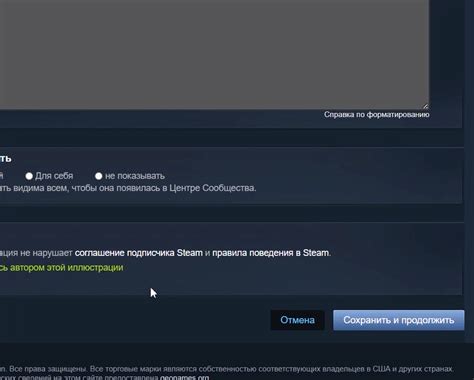Viewport: 474px width, 380px height.
Task: Open соглашение подписчика Steam link
Action: click(139, 253)
